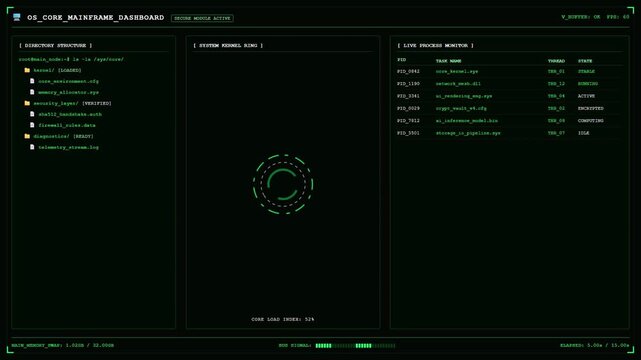Click the STATE column header
The image size is (641, 360).
pos(585,61)
